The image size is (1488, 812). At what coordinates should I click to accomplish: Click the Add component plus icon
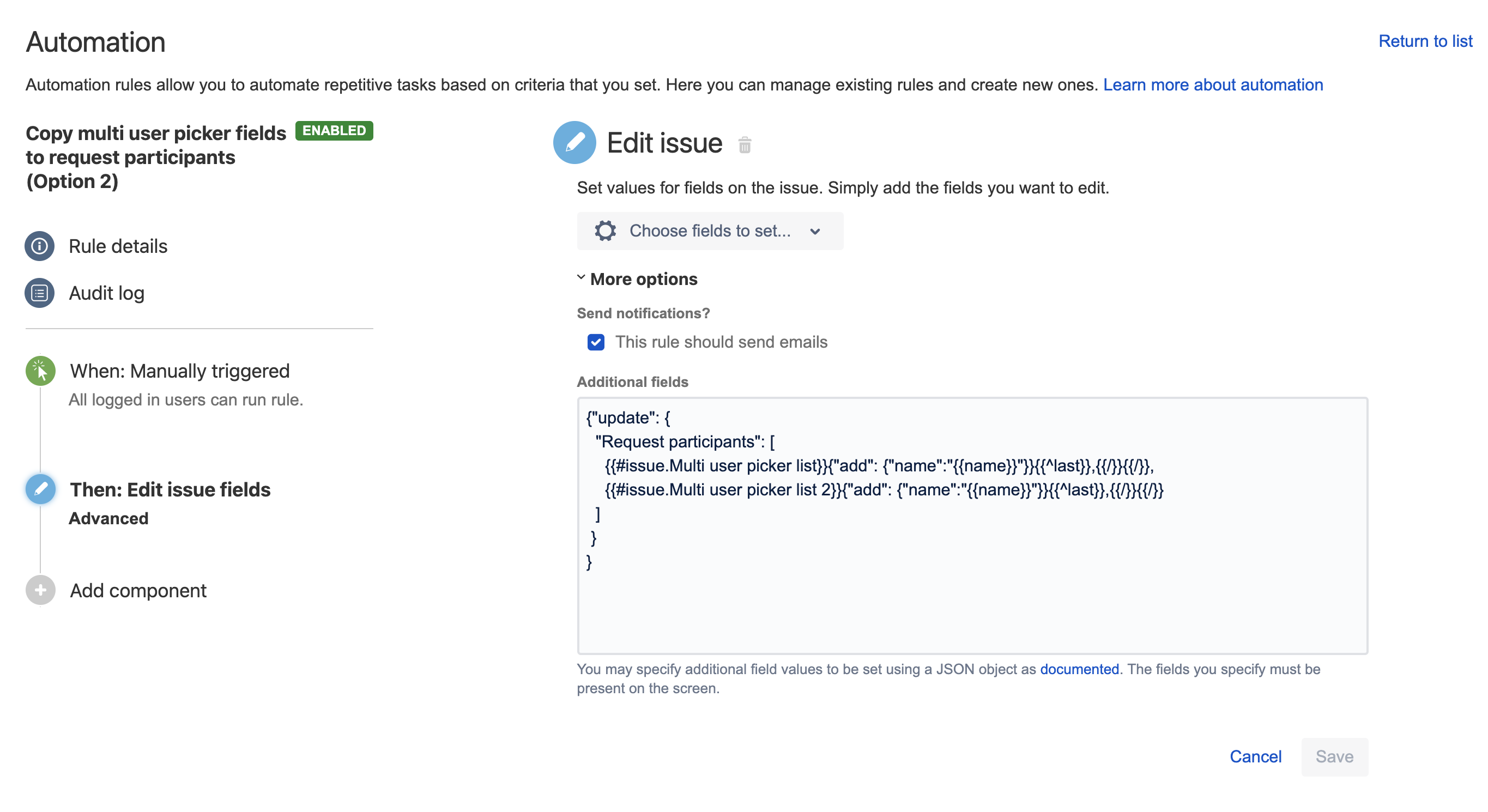(41, 589)
